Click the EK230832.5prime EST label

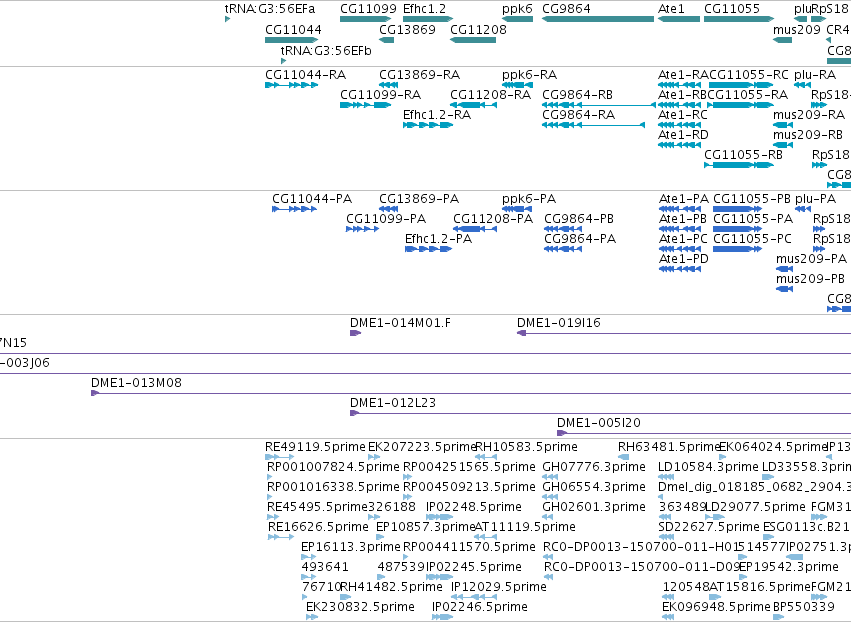[360, 607]
